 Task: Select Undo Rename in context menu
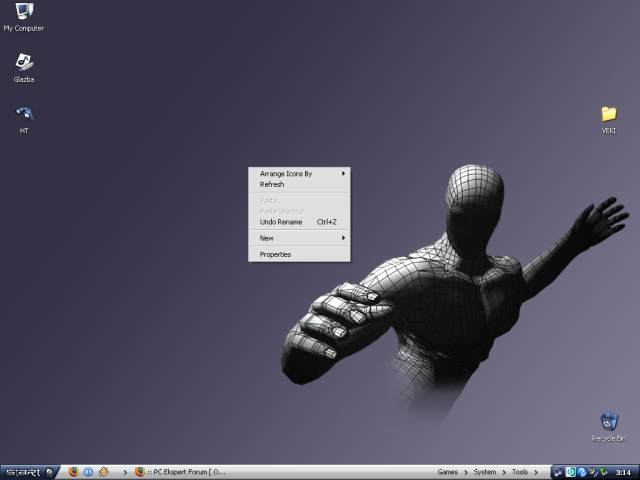coord(281,222)
